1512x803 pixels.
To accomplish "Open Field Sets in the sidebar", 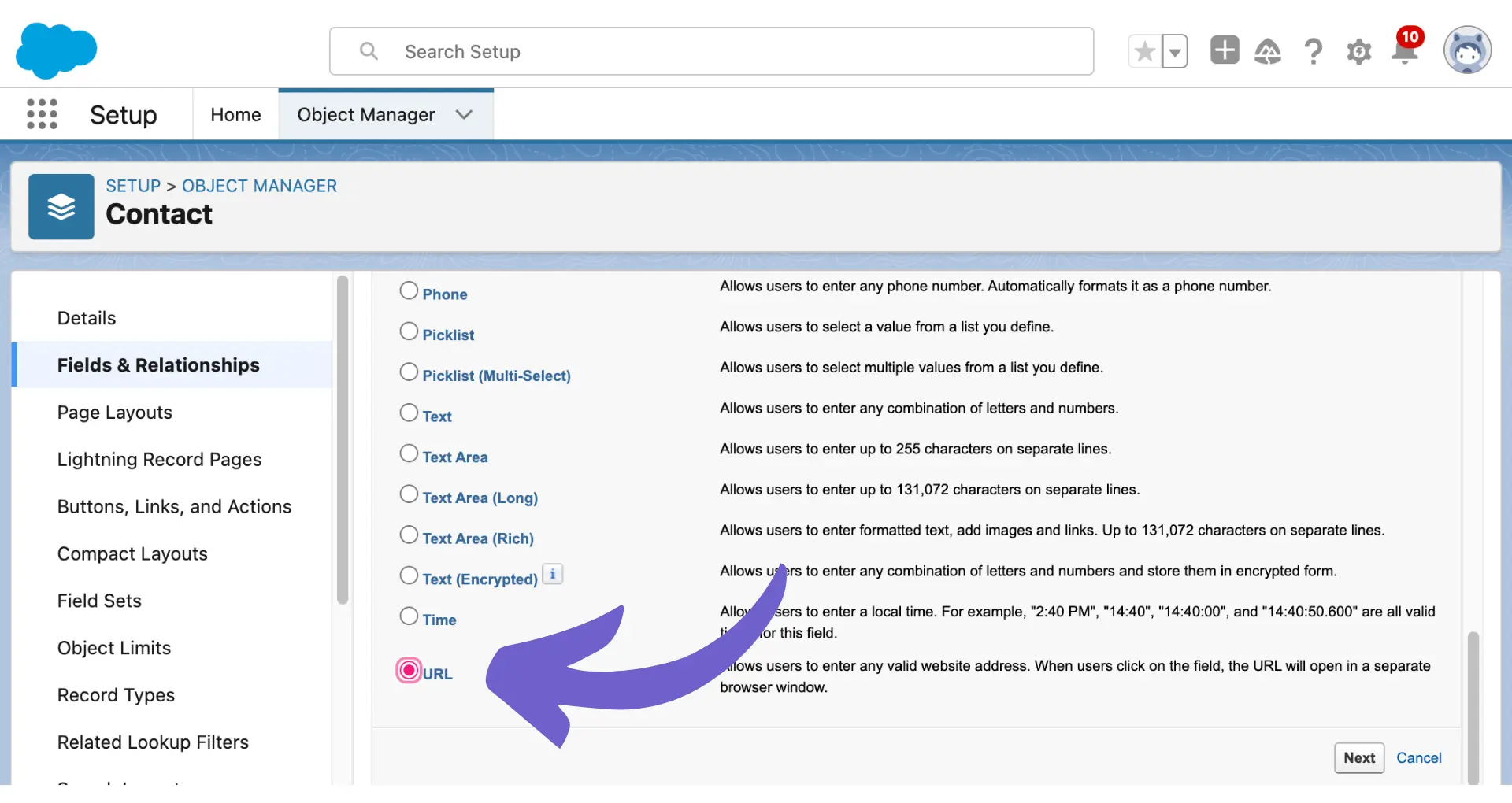I will (x=99, y=601).
